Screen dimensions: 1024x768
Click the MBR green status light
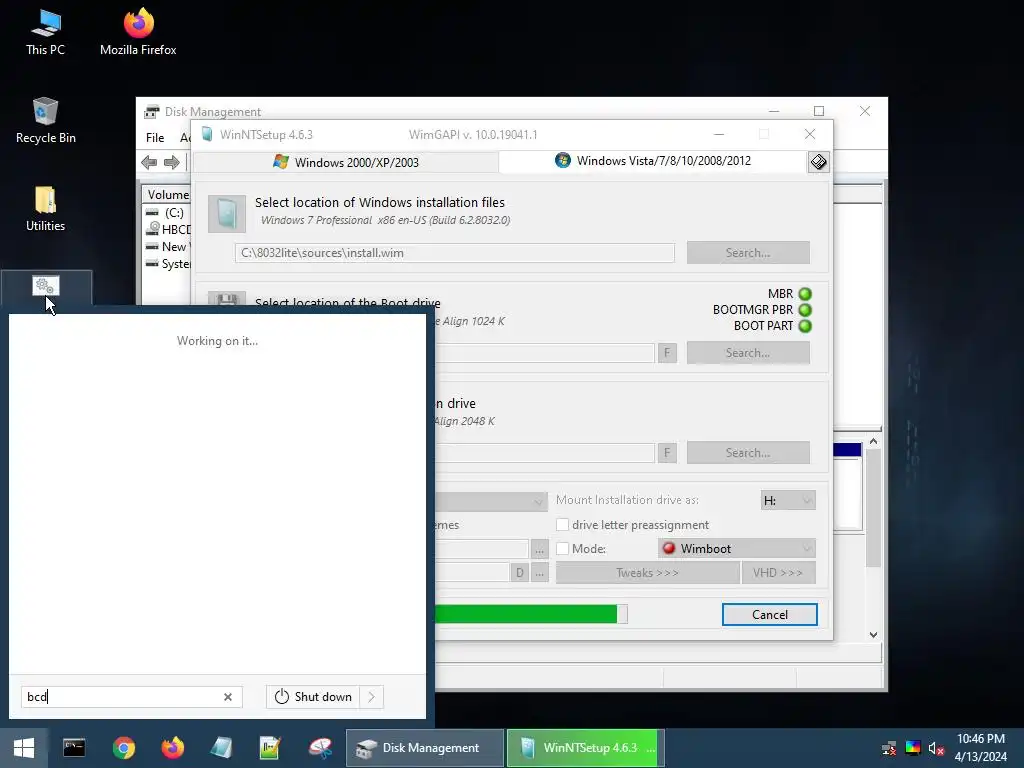(805, 294)
